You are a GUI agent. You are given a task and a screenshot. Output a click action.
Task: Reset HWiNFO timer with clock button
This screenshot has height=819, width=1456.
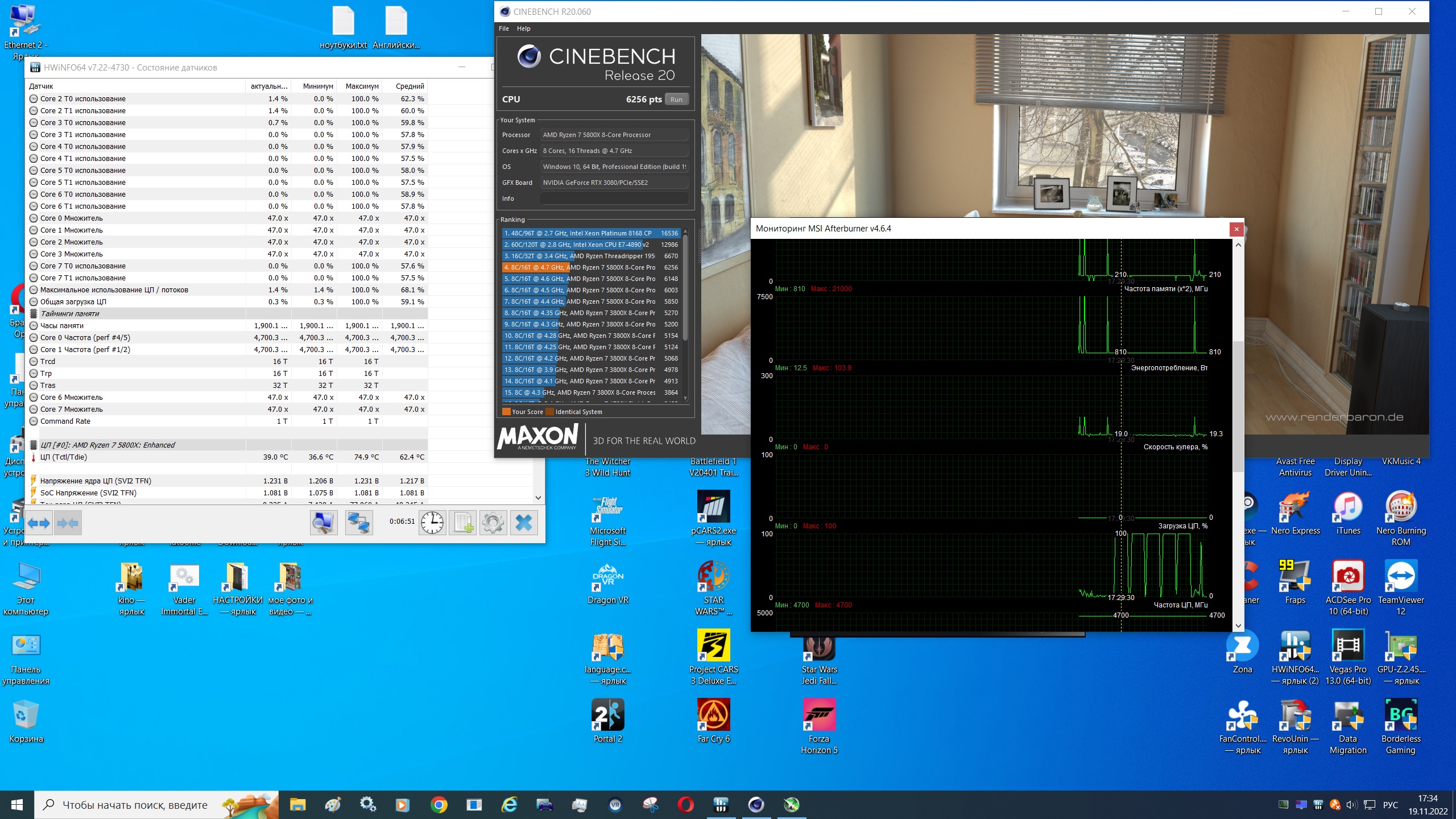(432, 523)
